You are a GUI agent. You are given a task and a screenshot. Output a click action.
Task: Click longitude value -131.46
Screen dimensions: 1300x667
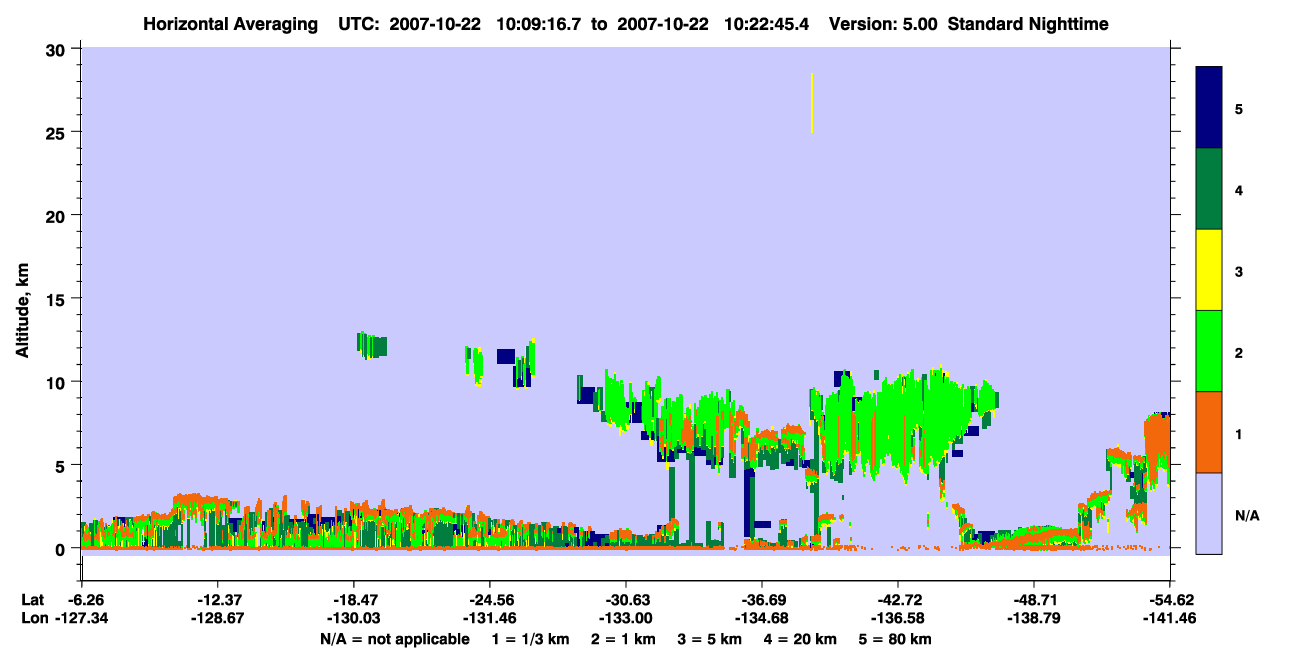point(489,619)
